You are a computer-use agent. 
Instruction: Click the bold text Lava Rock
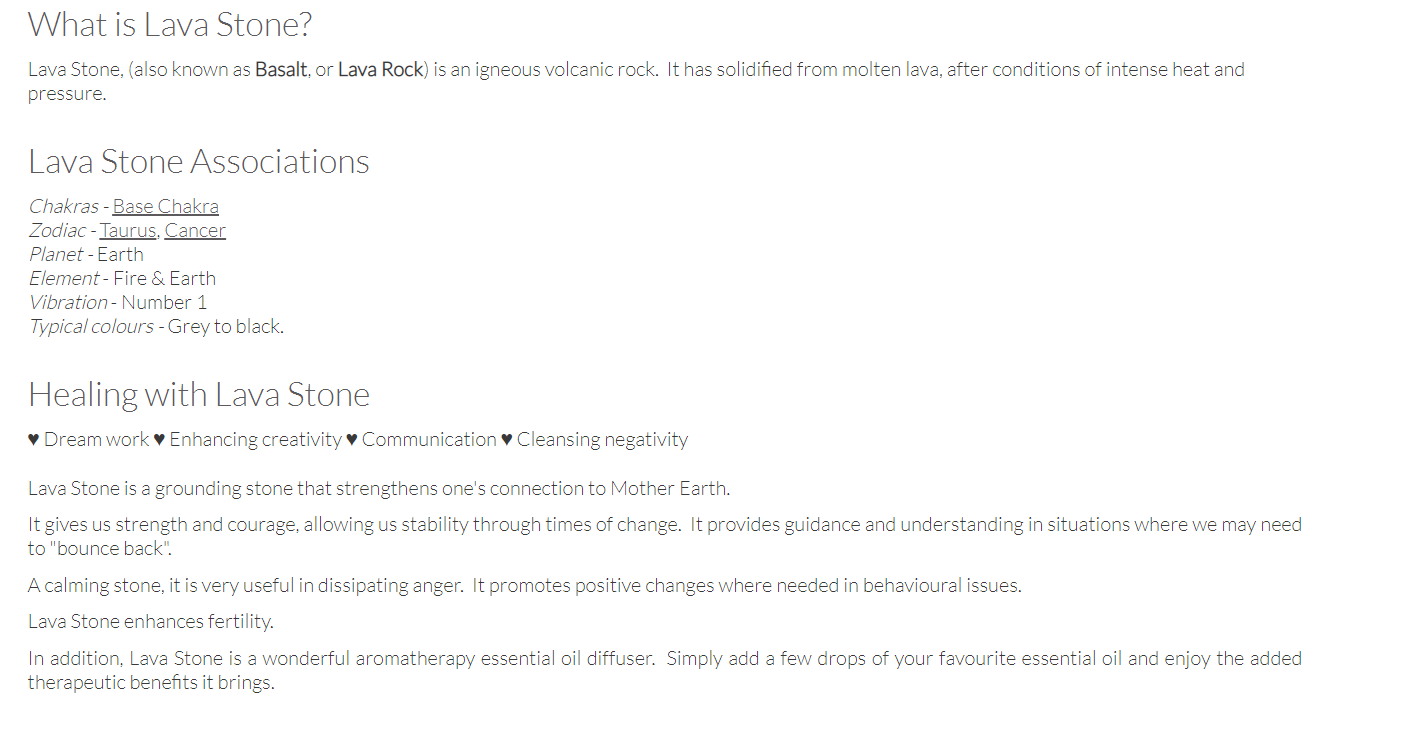click(381, 70)
